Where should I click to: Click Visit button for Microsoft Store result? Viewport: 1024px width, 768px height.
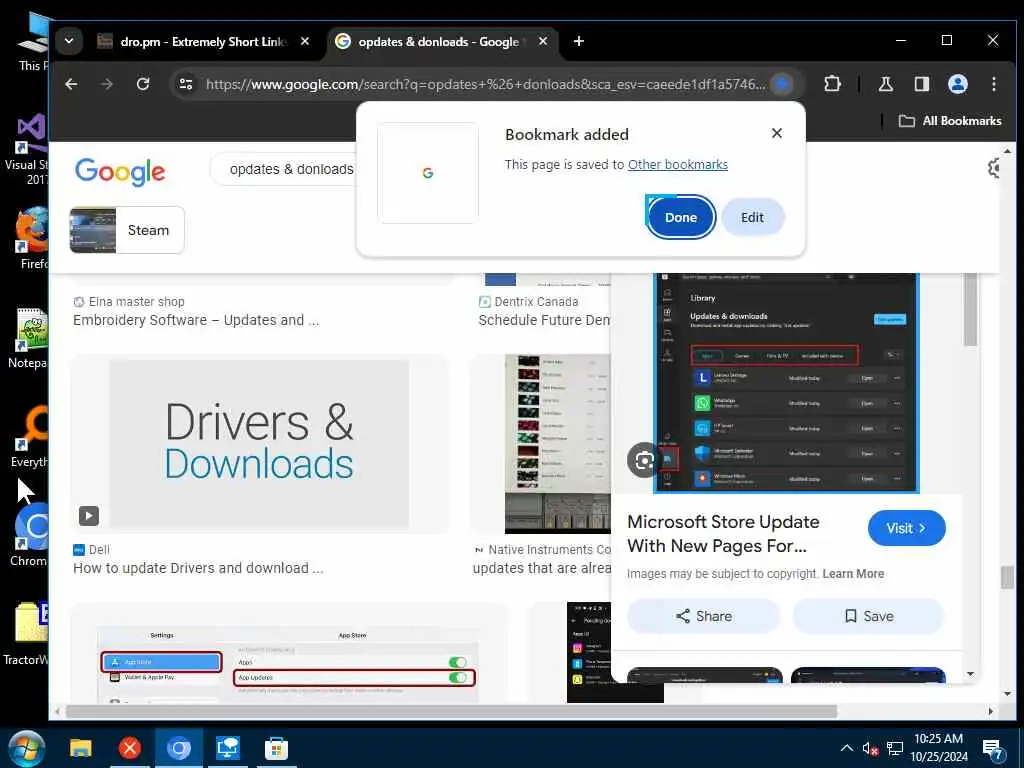click(906, 528)
